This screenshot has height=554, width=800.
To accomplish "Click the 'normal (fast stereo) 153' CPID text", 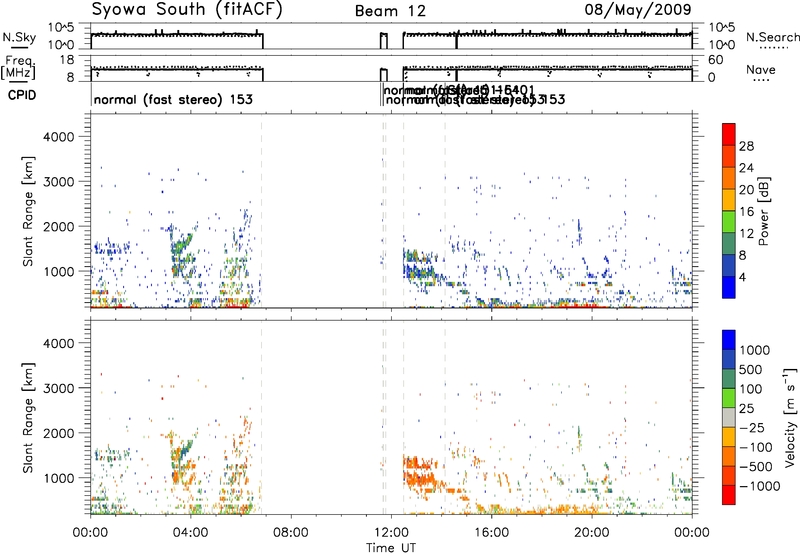I will click(173, 99).
